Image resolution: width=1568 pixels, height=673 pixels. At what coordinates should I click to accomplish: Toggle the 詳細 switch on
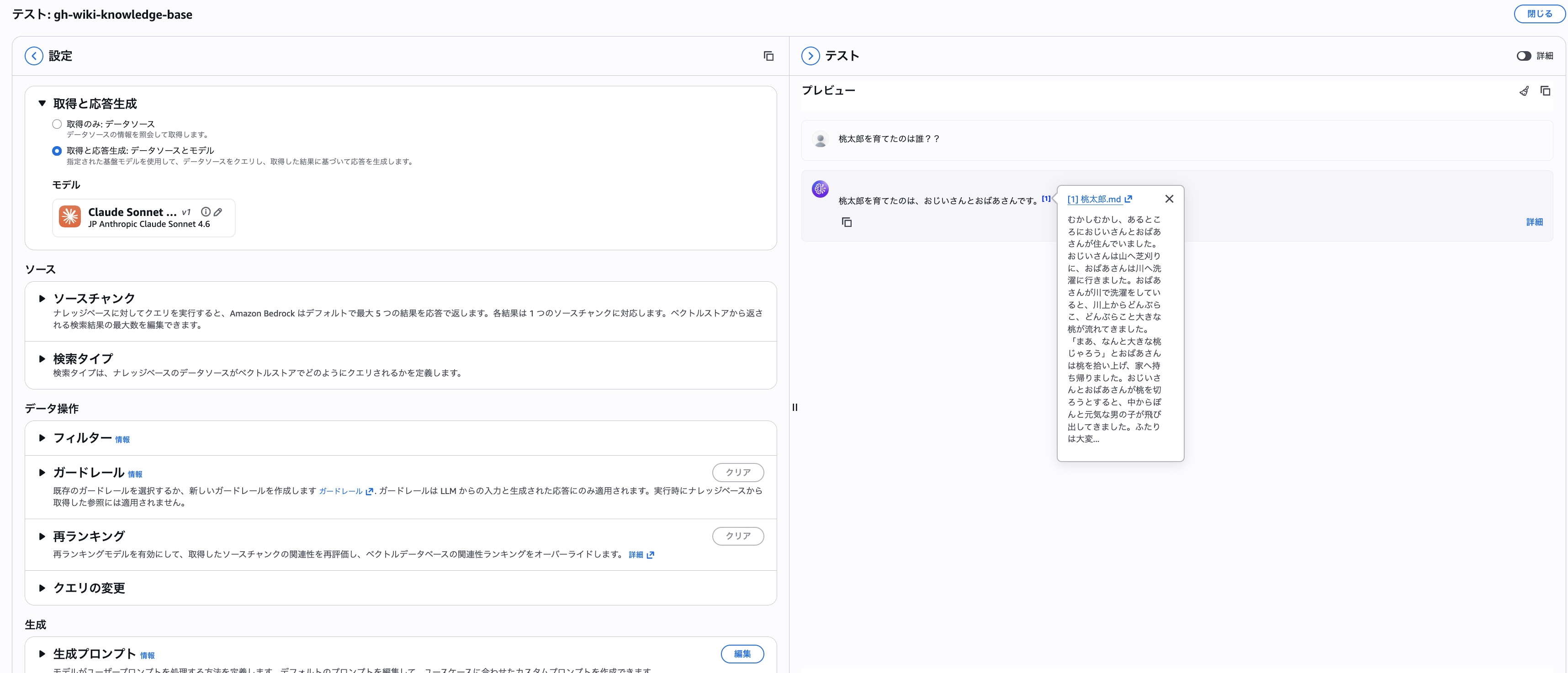pyautogui.click(x=1524, y=56)
